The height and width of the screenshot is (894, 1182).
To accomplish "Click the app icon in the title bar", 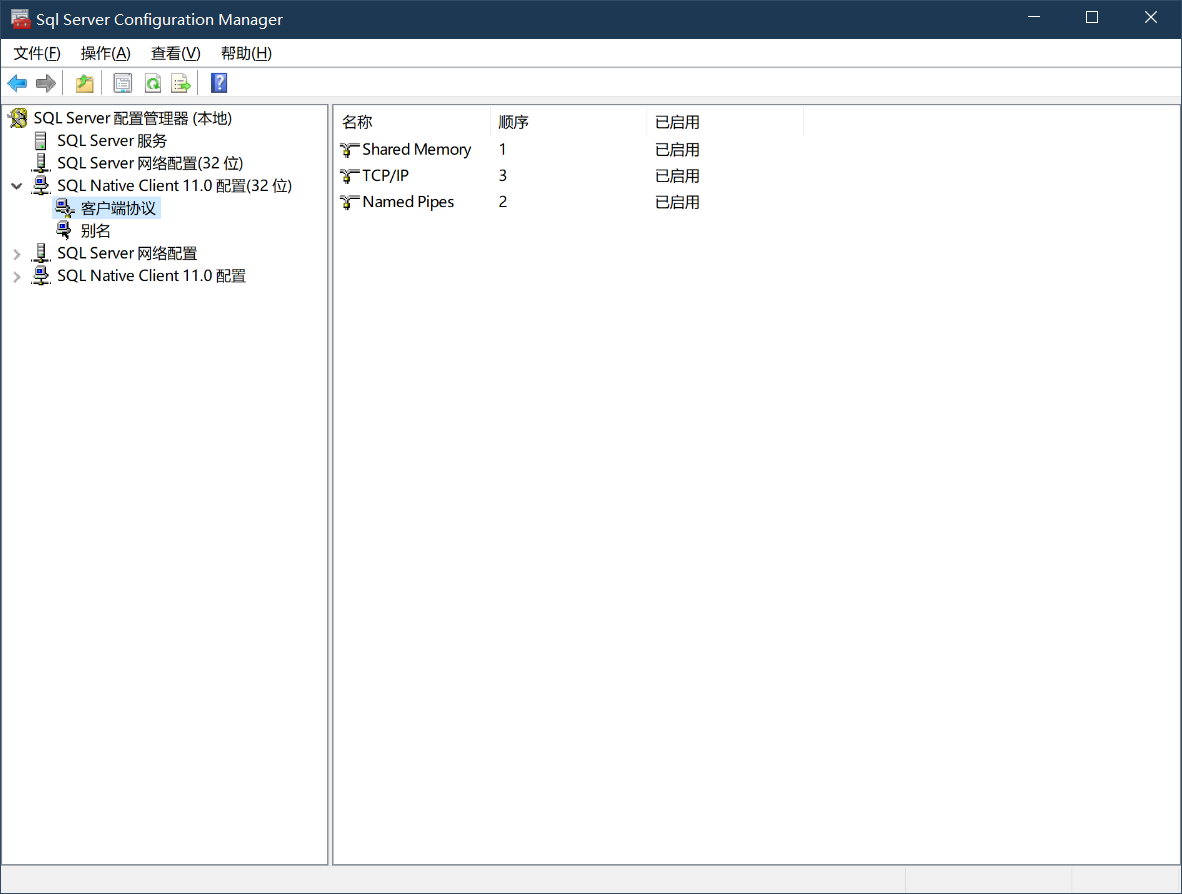I will coord(20,19).
